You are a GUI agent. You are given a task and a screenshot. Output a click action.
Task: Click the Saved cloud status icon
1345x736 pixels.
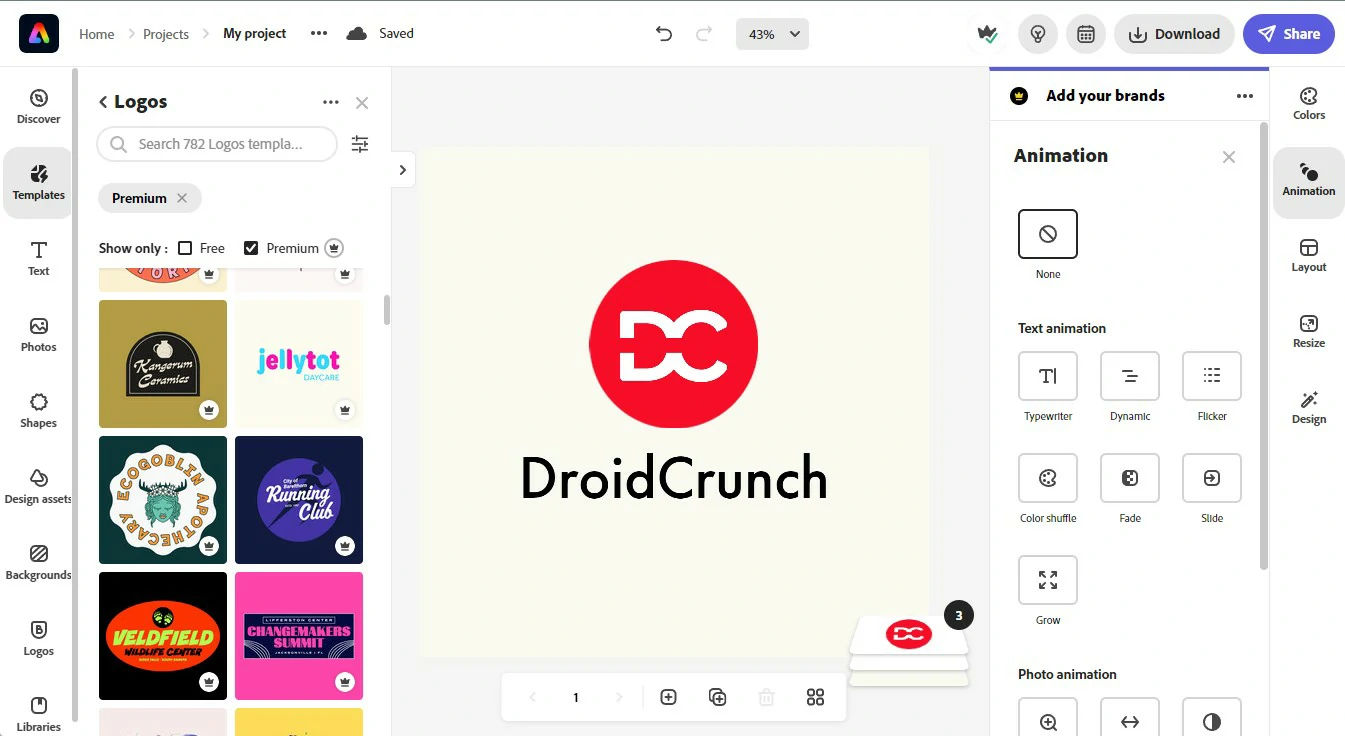coord(357,33)
